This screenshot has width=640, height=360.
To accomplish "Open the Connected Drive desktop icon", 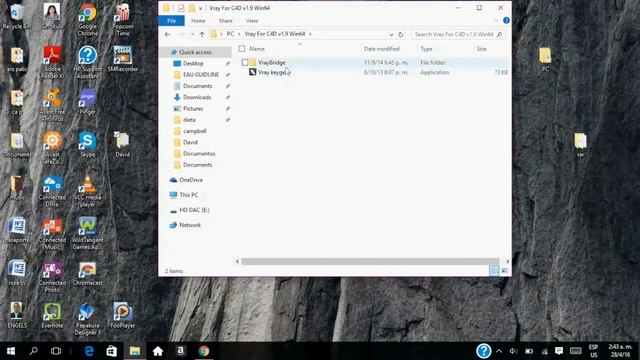I will [x=52, y=191].
